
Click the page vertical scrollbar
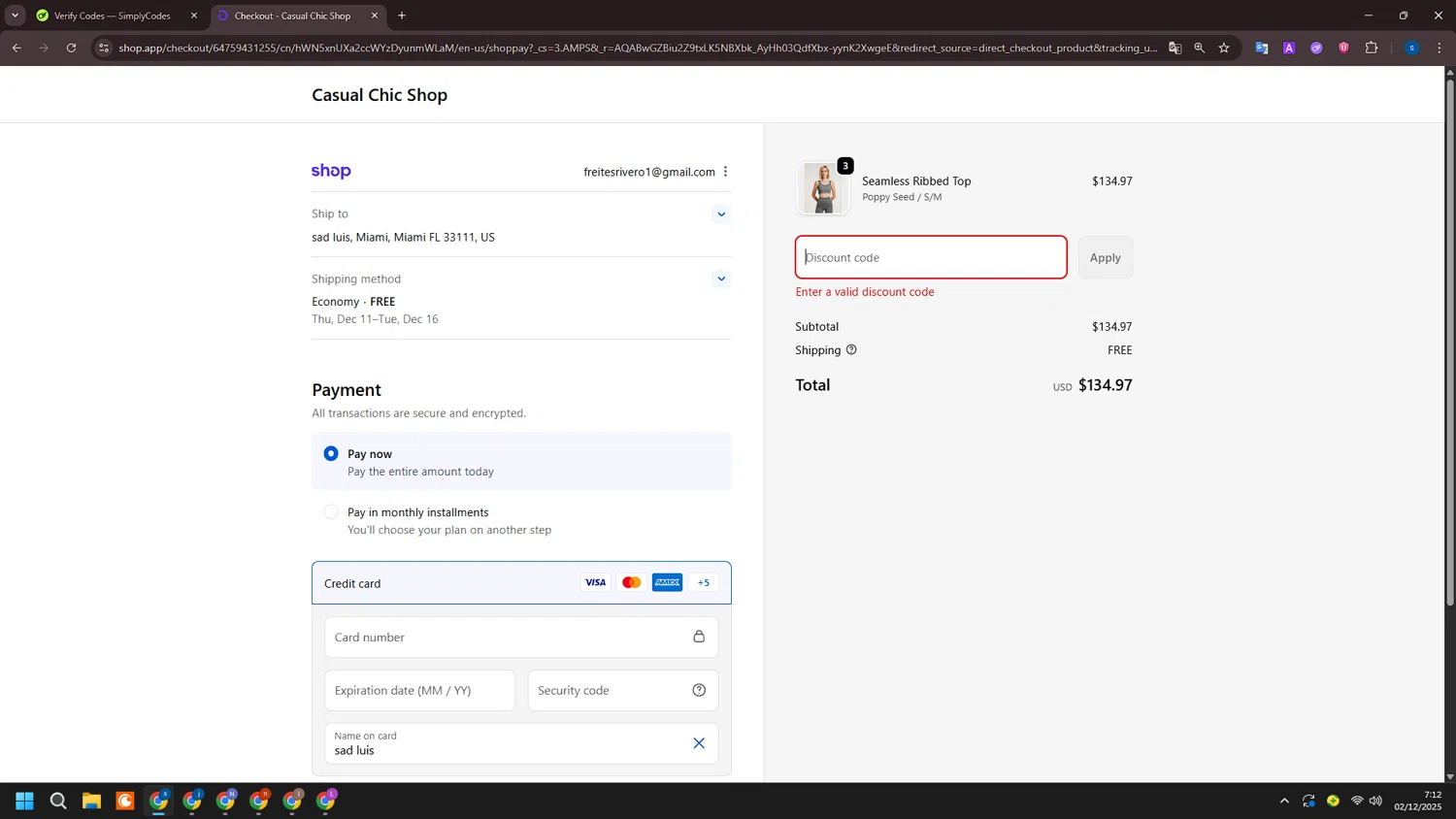click(x=1450, y=342)
